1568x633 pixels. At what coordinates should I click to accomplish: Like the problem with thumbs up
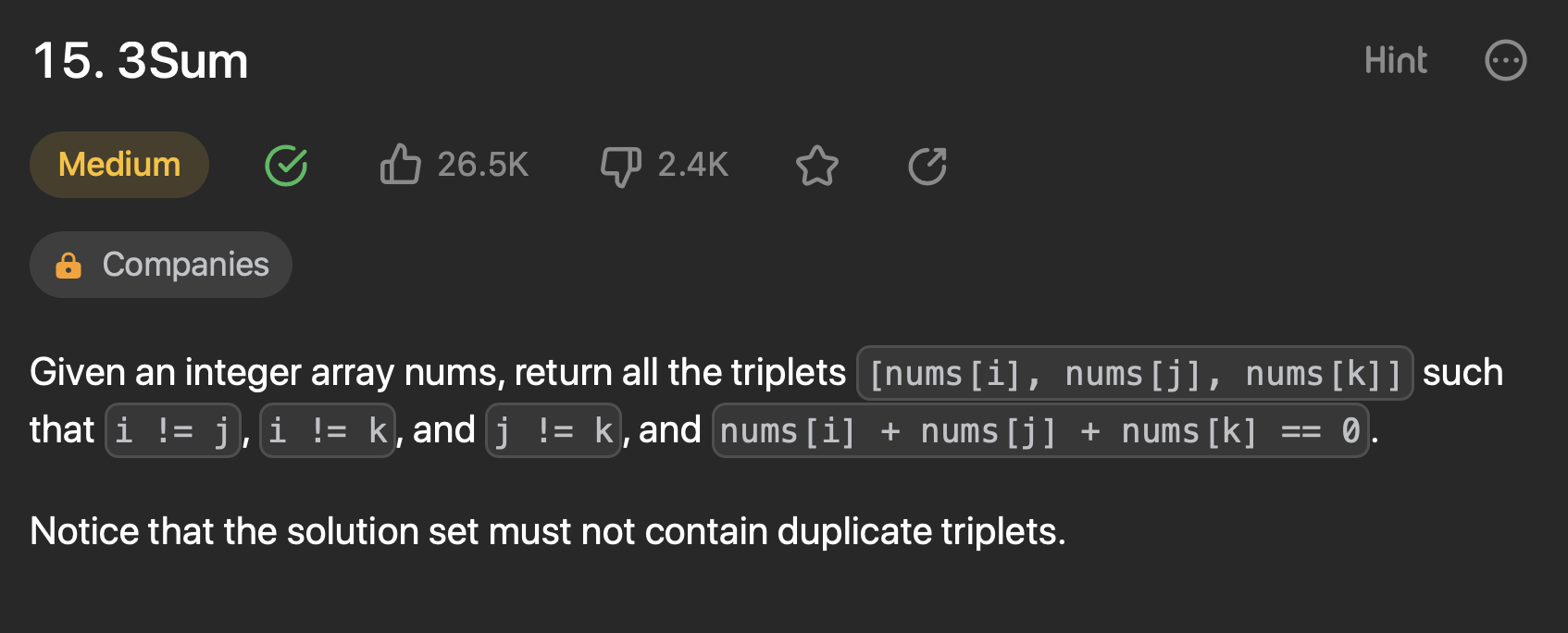point(401,165)
